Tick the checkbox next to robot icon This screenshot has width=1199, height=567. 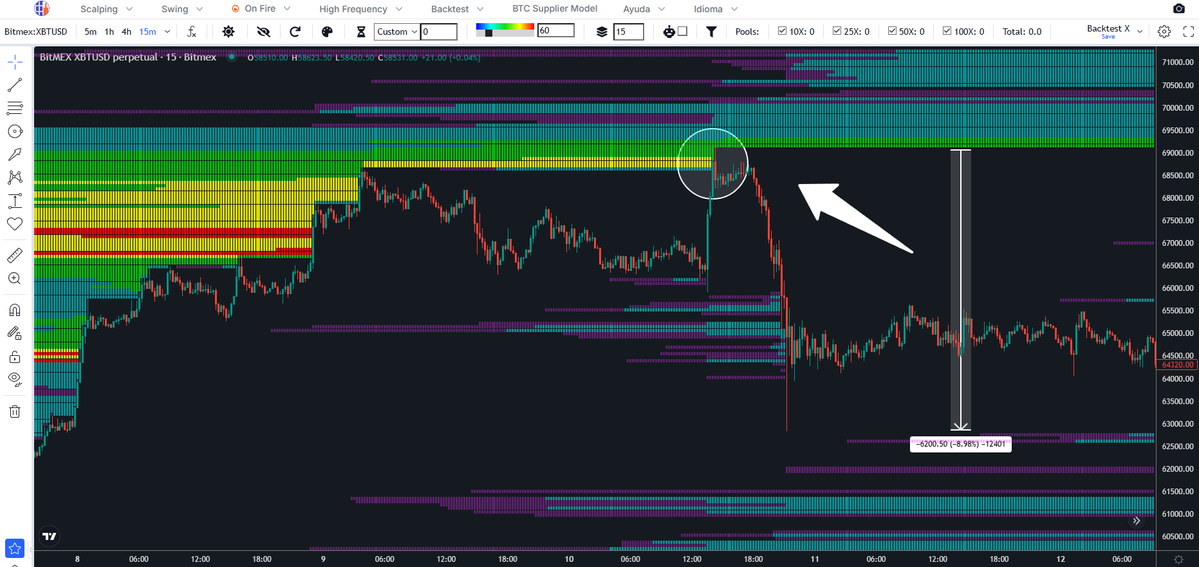point(682,31)
